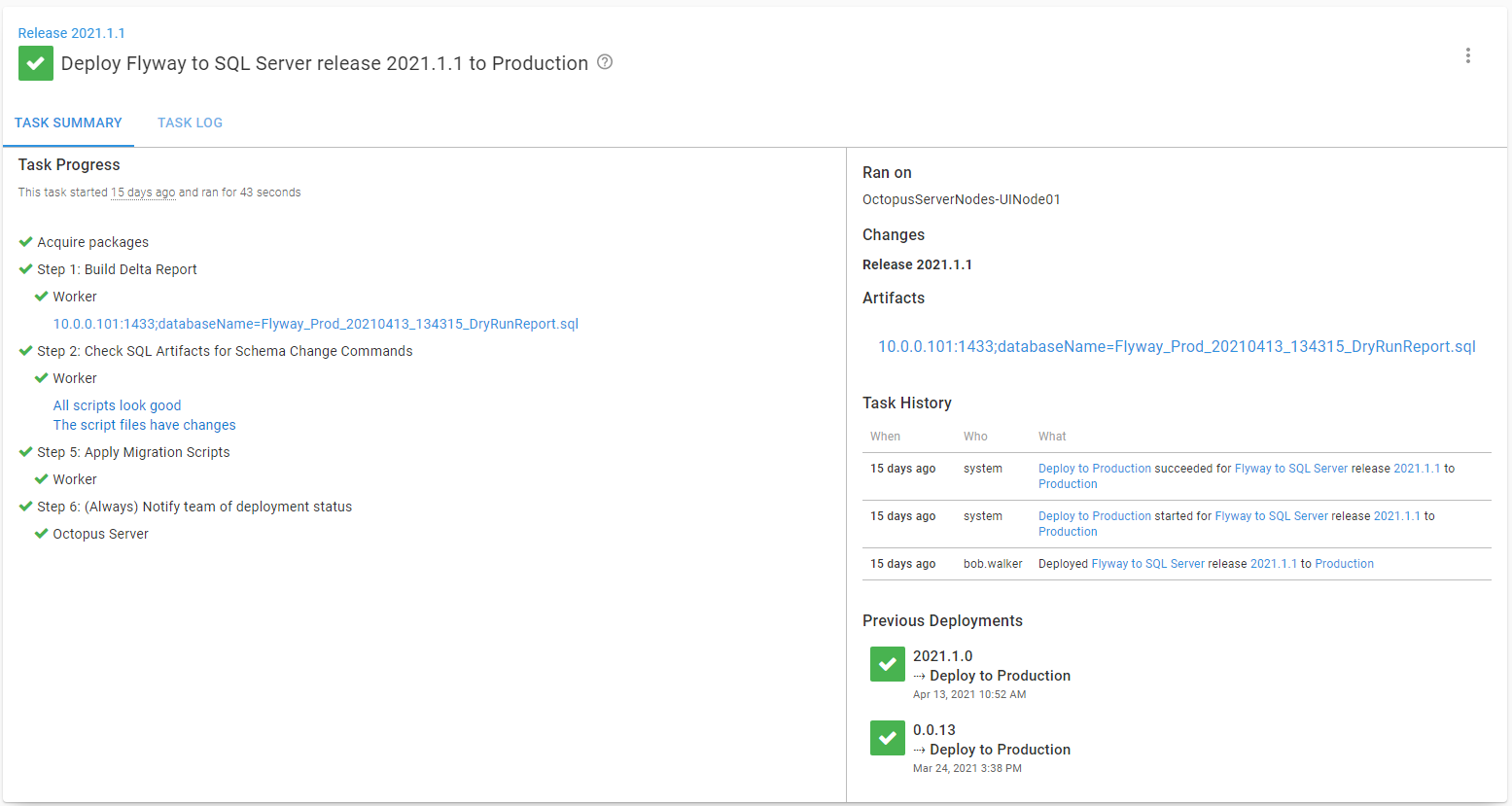This screenshot has height=806, width=1512.
Task: Click the underlined 15 days ago text
Action: [x=143, y=192]
